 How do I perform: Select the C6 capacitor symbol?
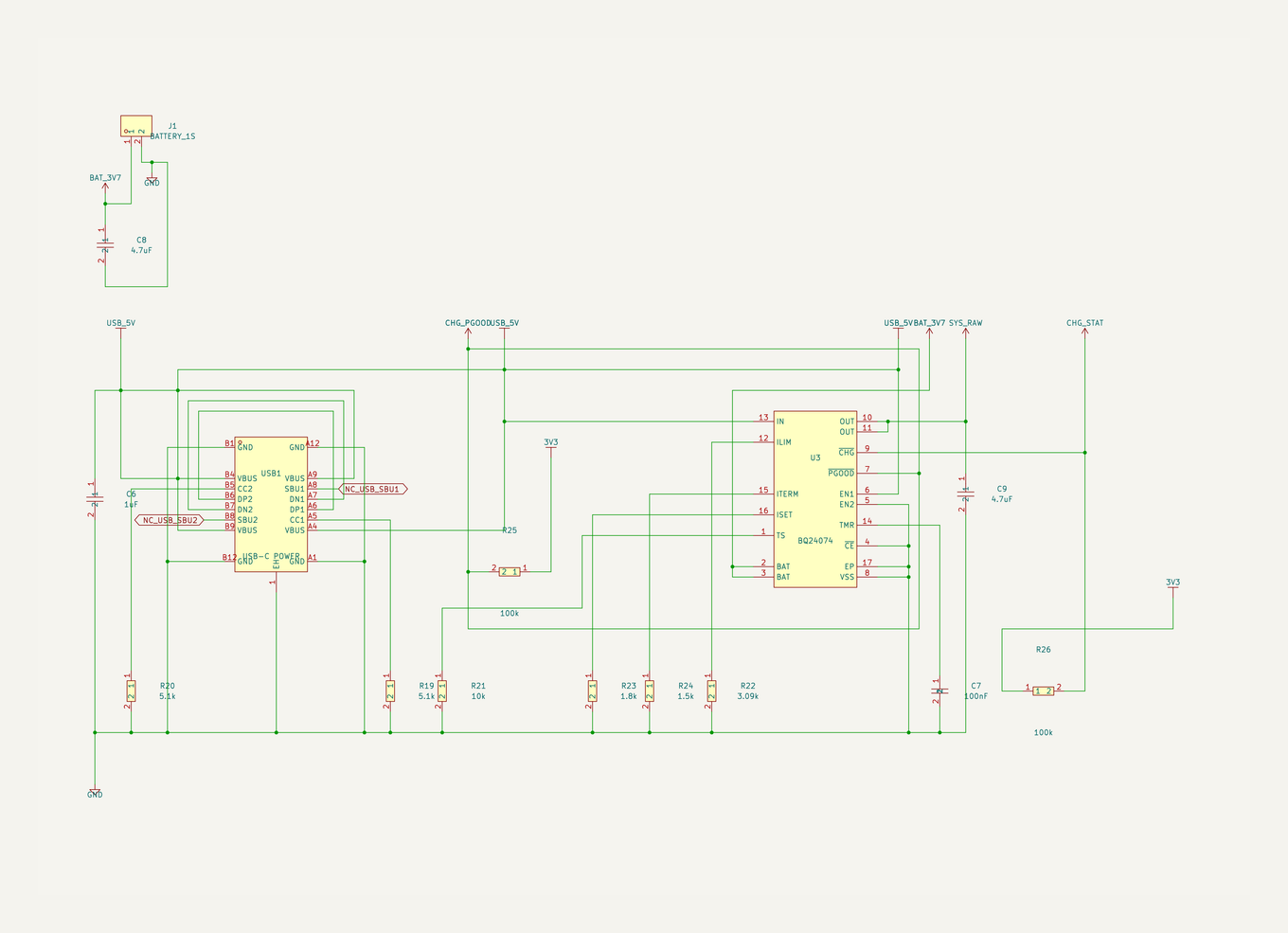click(x=95, y=499)
